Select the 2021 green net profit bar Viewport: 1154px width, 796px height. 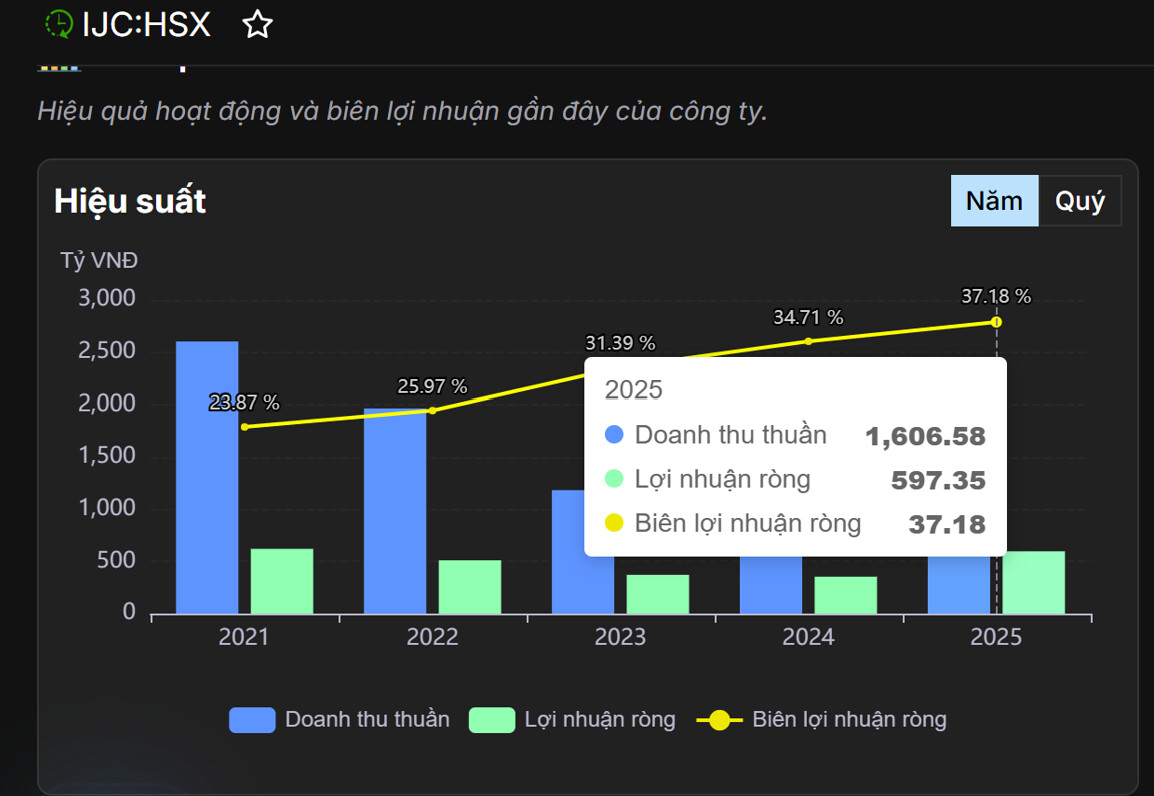(282, 581)
